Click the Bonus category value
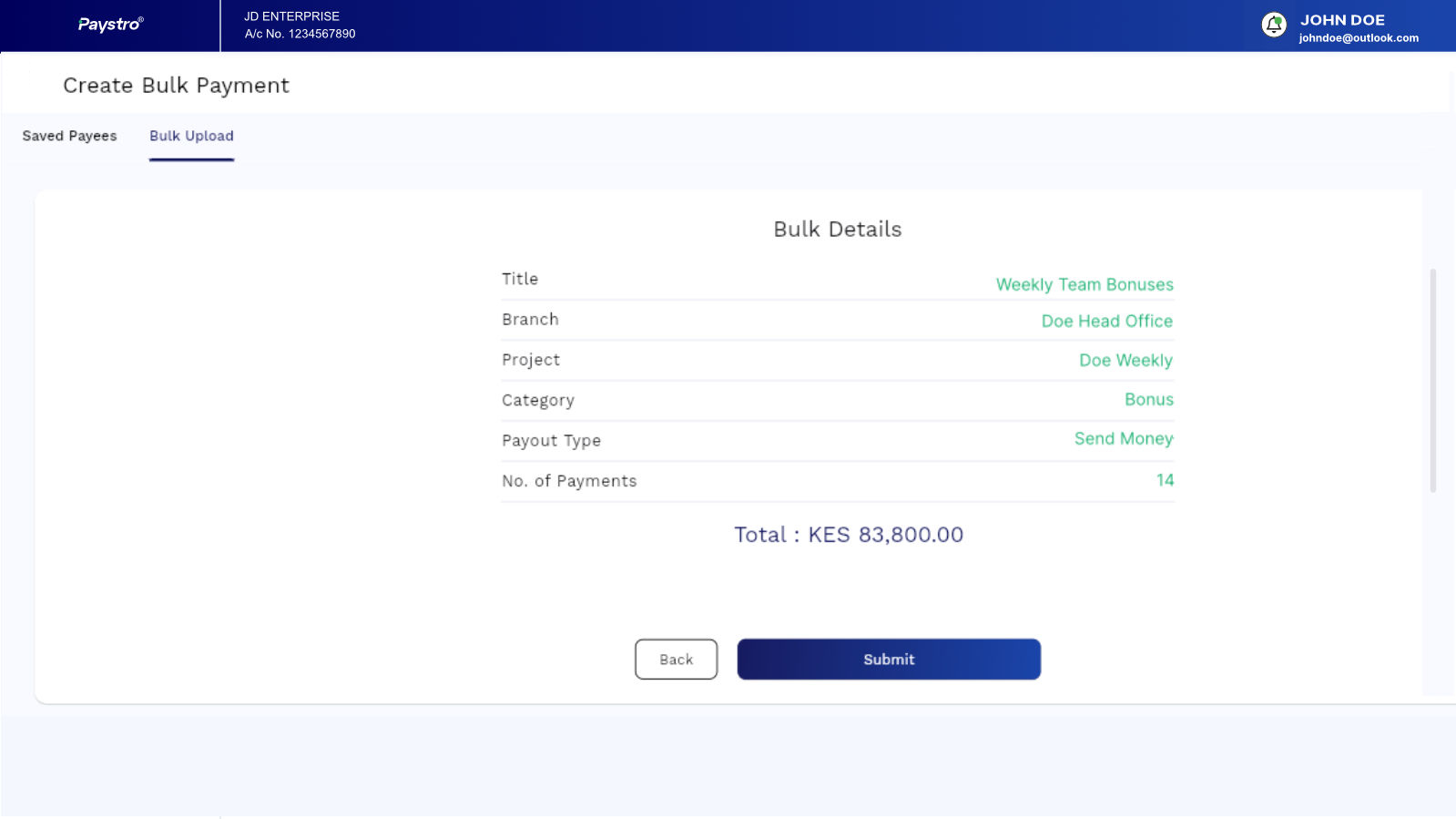The width and height of the screenshot is (1456, 819). pyautogui.click(x=1148, y=399)
